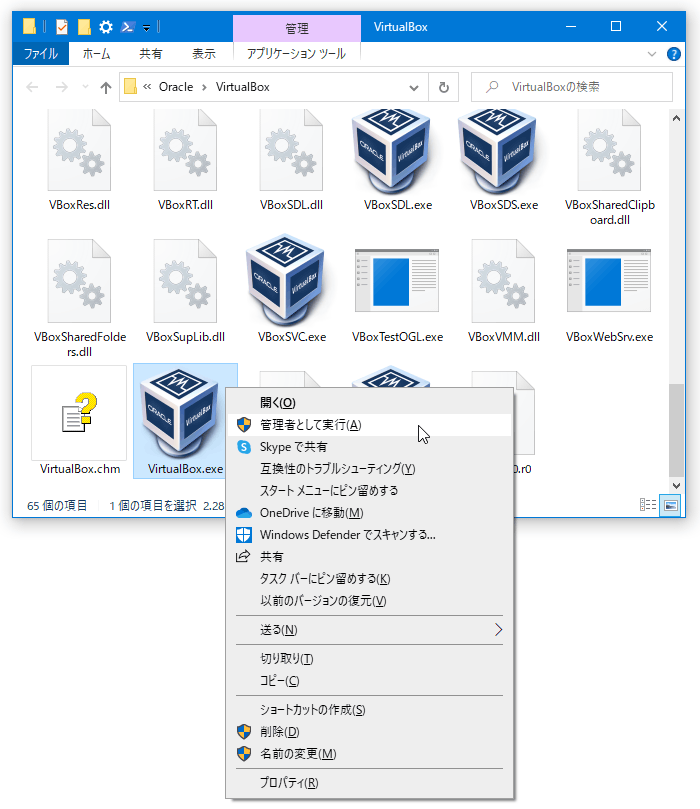Choose 削除(D) in context menu

point(369,732)
